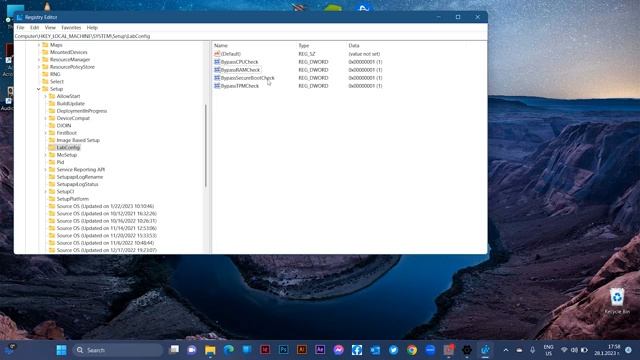Click the taskbar Search box
The image size is (640, 360).
[118, 350]
